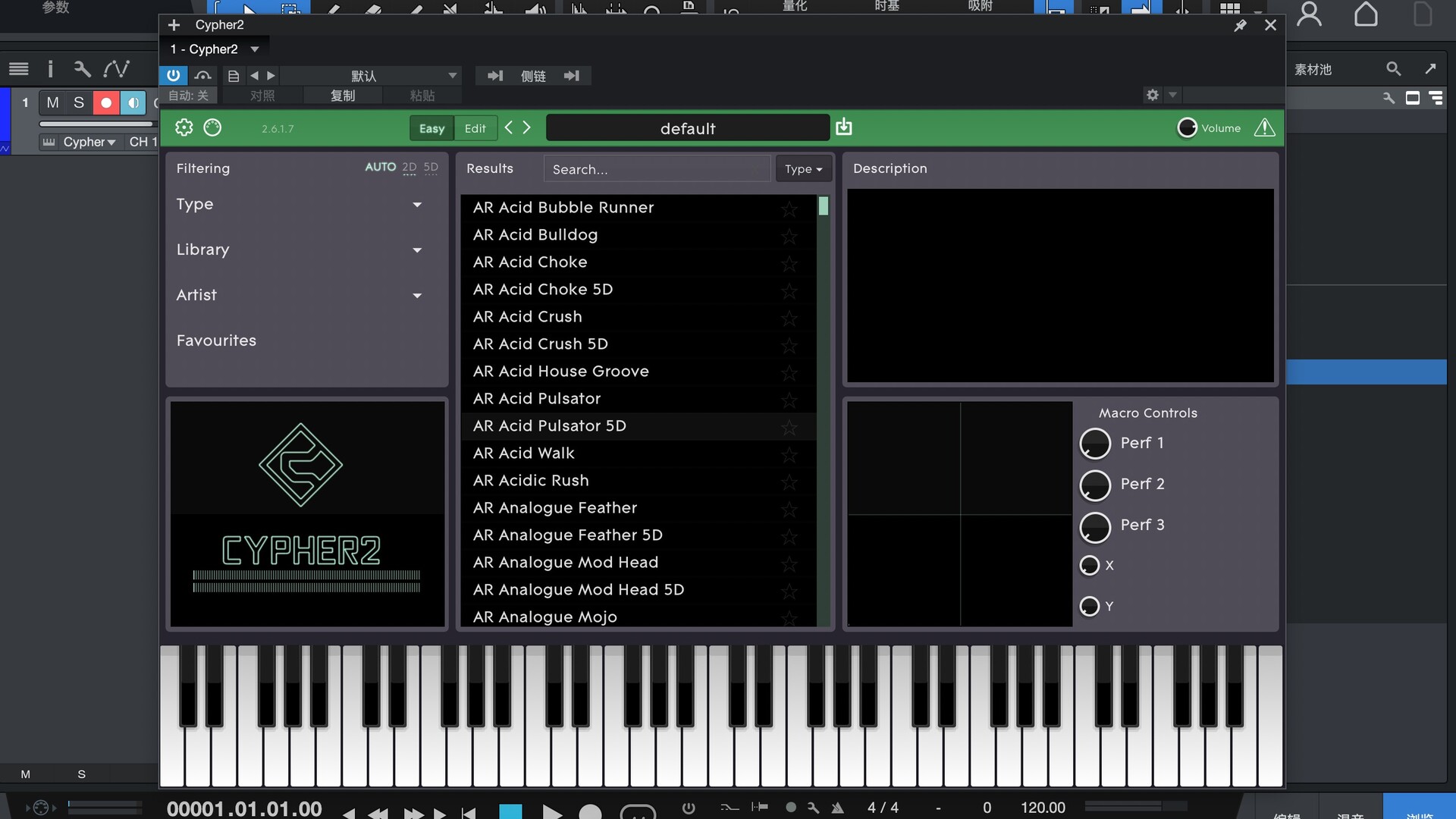The image size is (1456, 819).
Task: Select preset AR Analogue Feather
Action: pyautogui.click(x=639, y=508)
